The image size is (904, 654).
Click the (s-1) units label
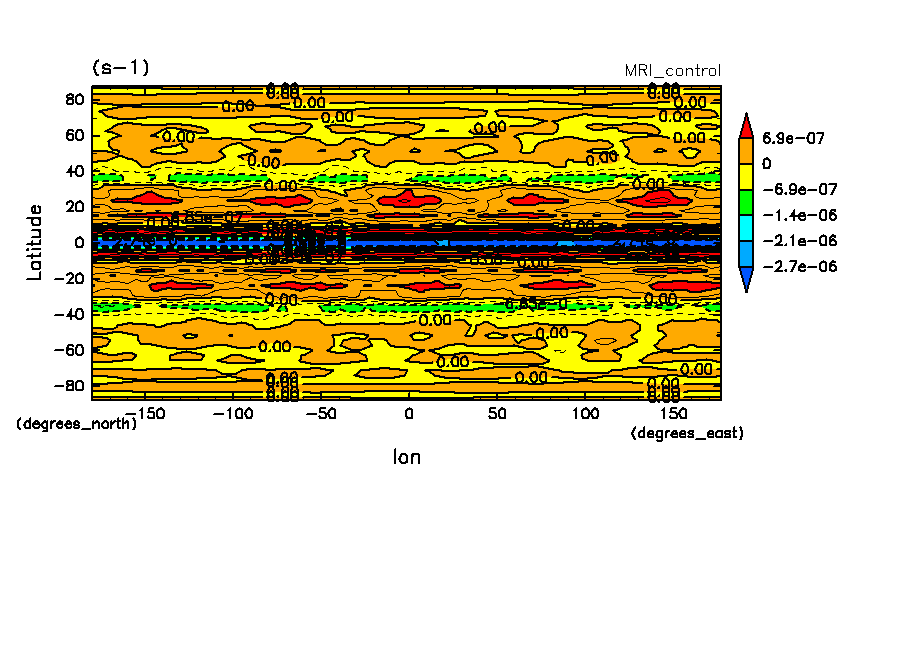point(120,68)
